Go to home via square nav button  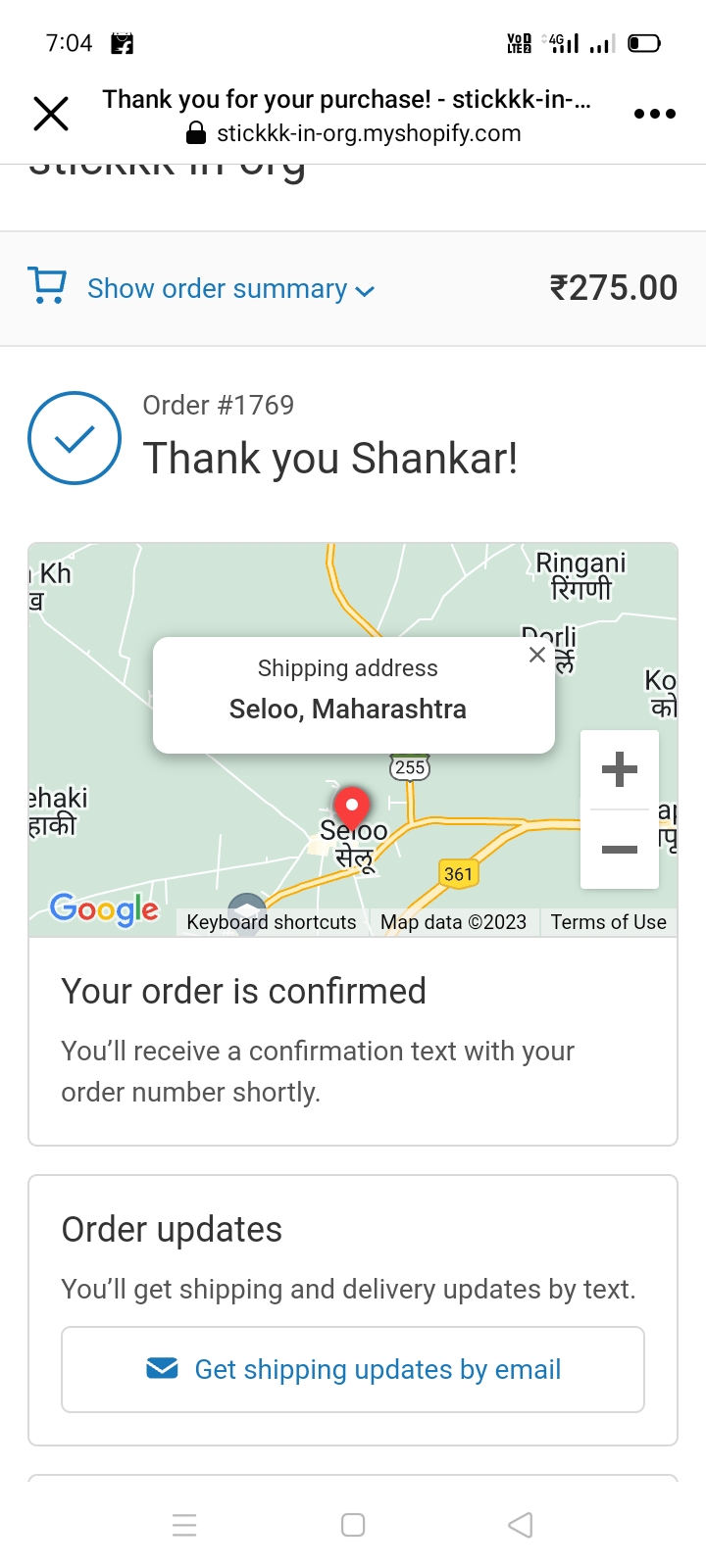click(x=353, y=1525)
